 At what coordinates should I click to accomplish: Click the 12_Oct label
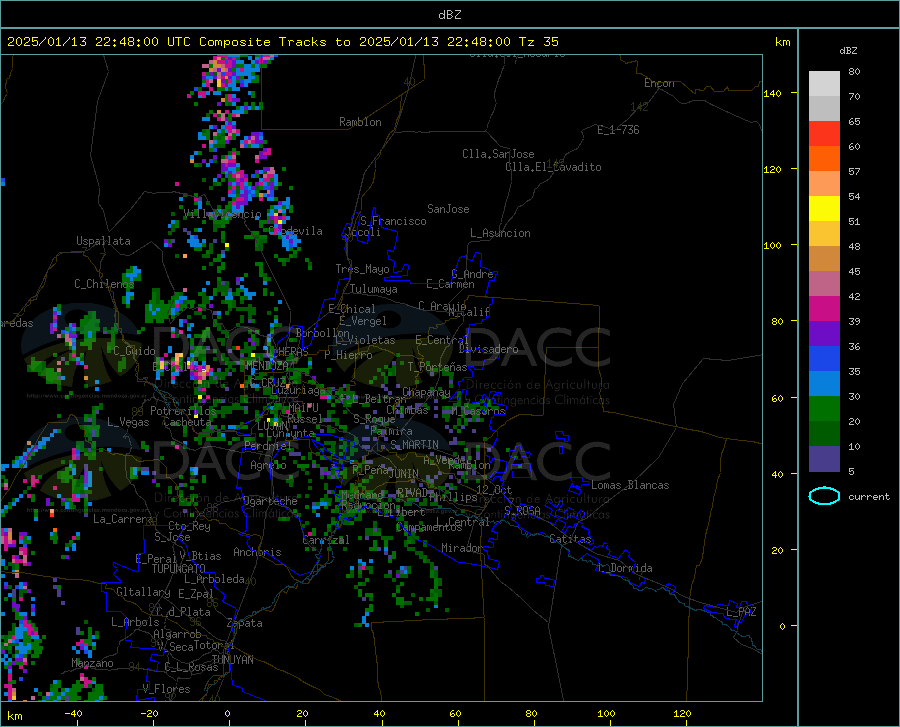494,489
